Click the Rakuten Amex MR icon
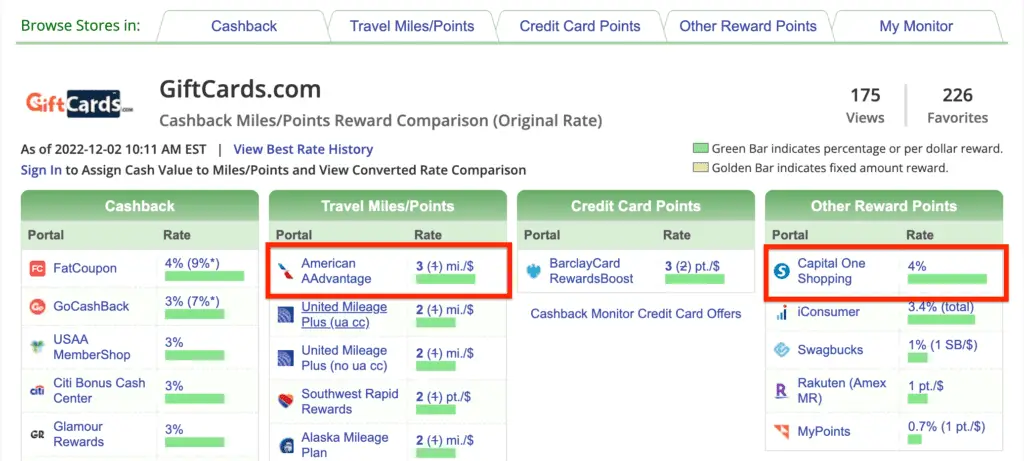 point(781,390)
